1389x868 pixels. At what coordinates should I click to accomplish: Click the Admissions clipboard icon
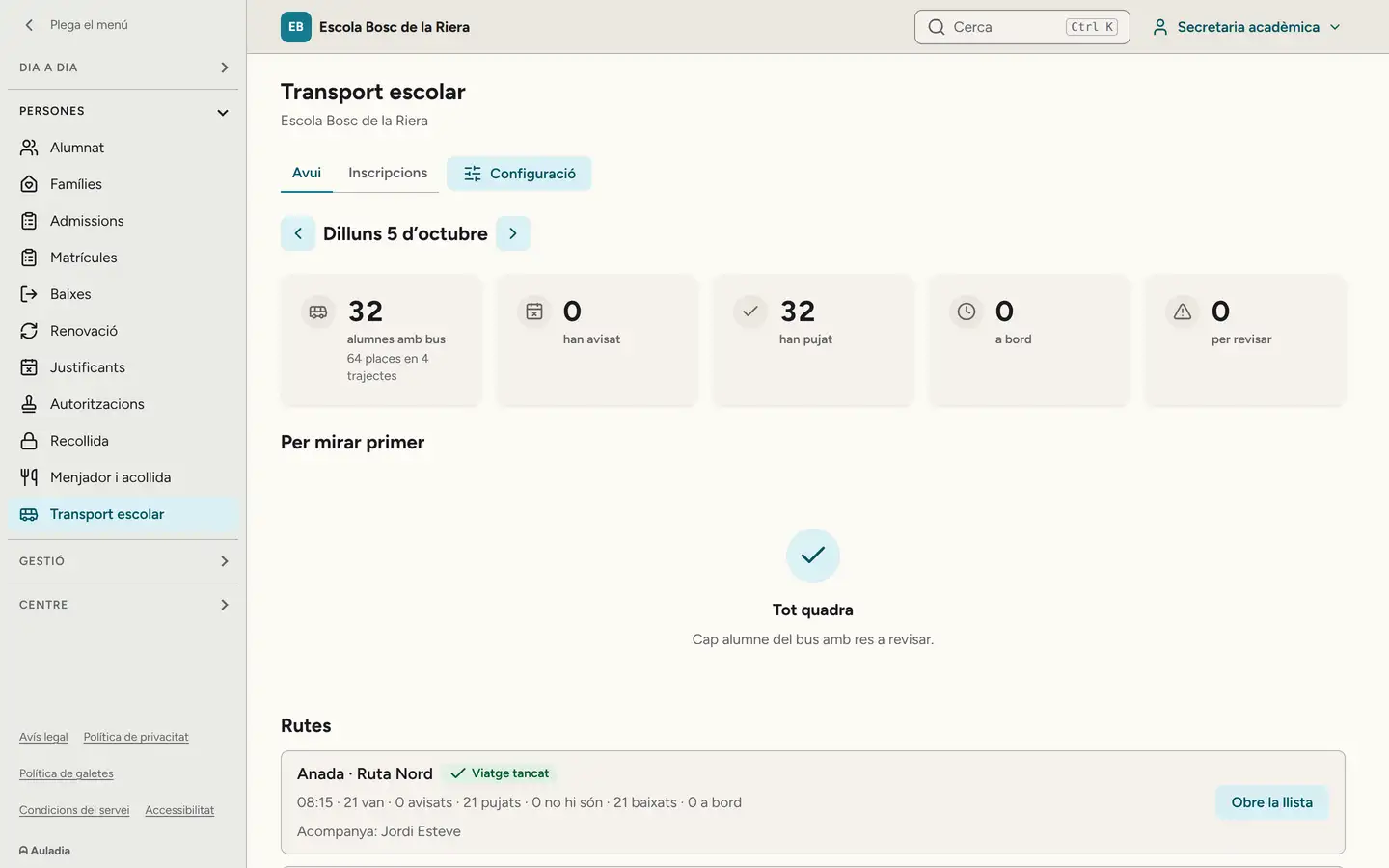(x=29, y=221)
